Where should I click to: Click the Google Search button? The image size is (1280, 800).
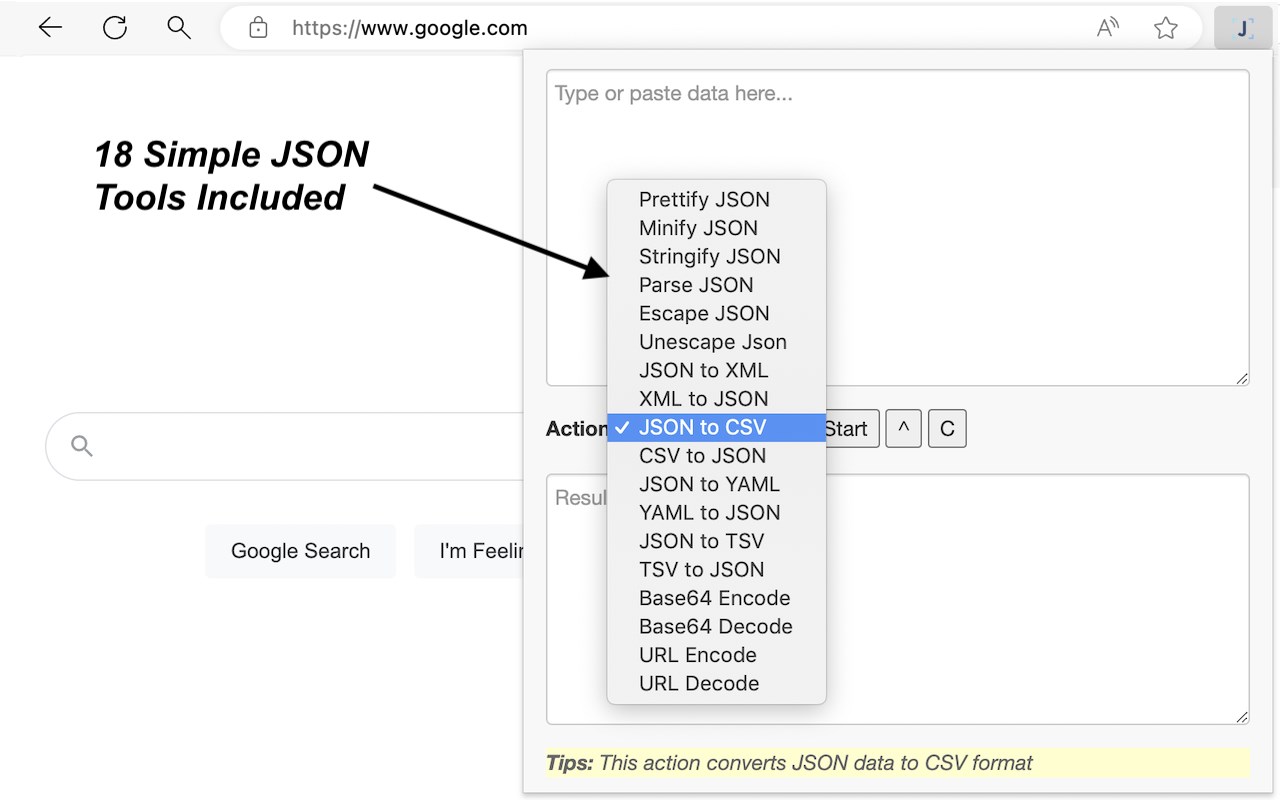tap(300, 551)
